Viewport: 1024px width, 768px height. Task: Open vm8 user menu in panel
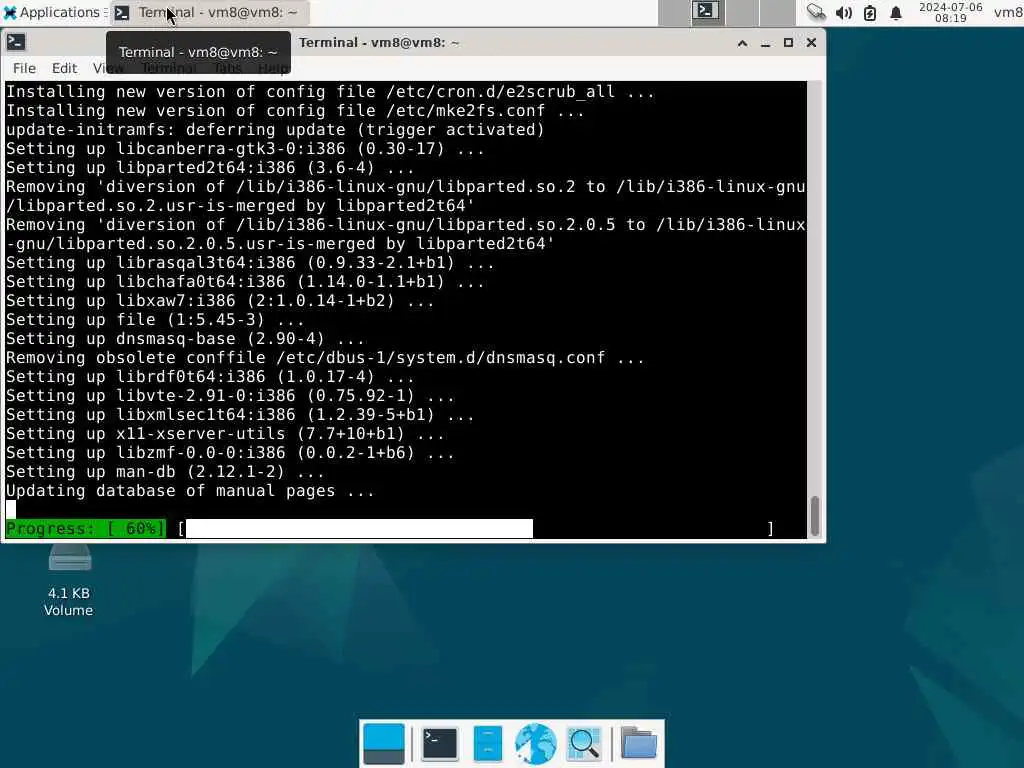click(x=1008, y=12)
